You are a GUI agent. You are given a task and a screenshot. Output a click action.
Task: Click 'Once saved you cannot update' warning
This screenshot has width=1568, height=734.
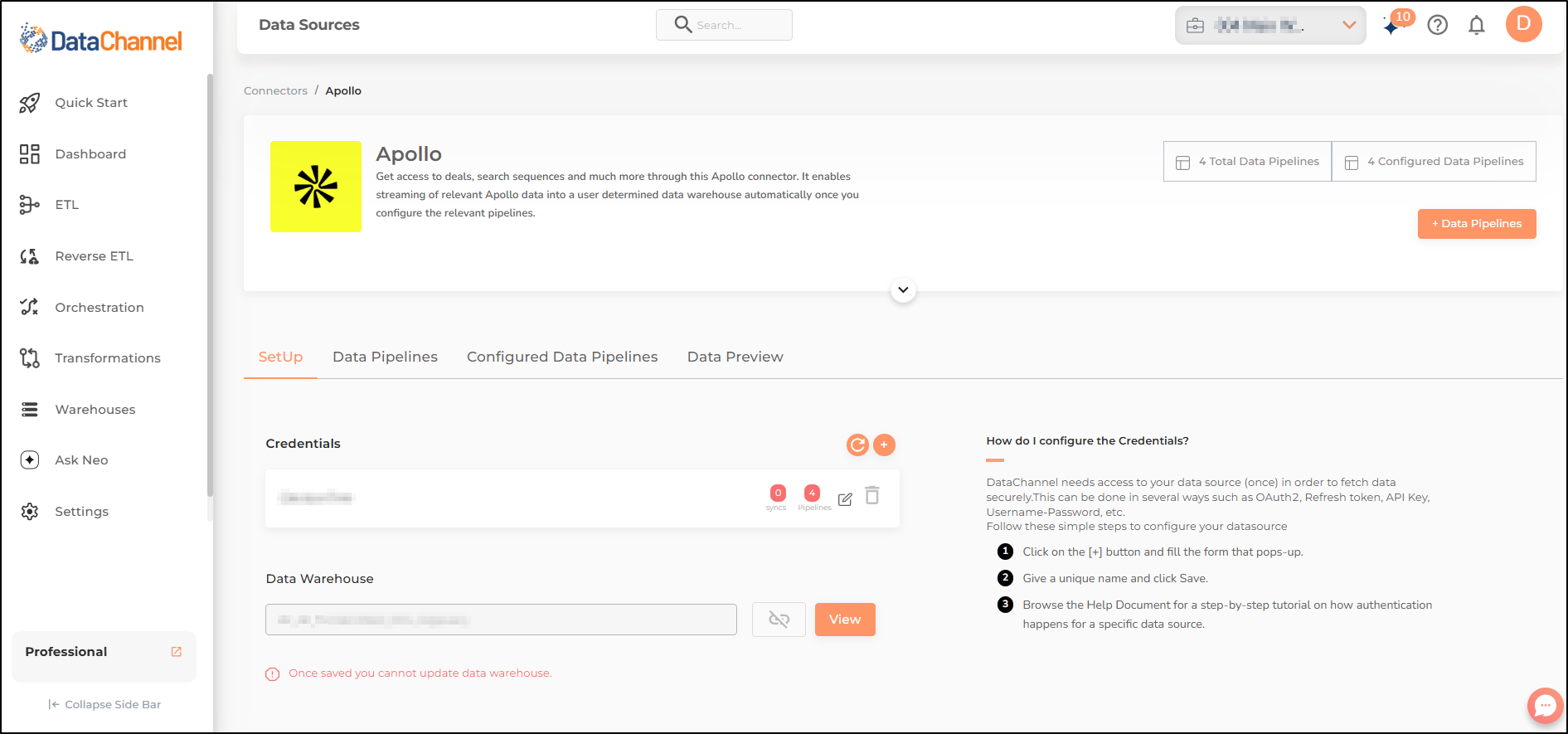(x=420, y=673)
